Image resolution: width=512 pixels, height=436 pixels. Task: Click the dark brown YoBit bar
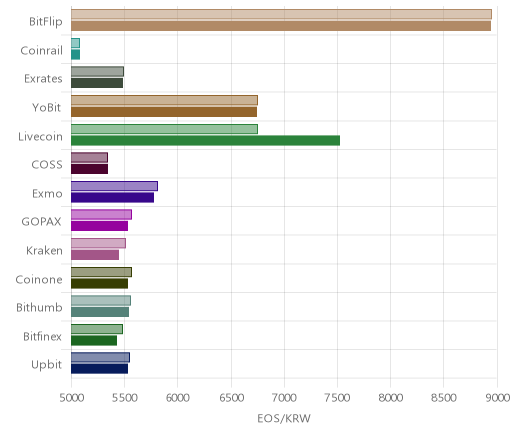tap(164, 112)
